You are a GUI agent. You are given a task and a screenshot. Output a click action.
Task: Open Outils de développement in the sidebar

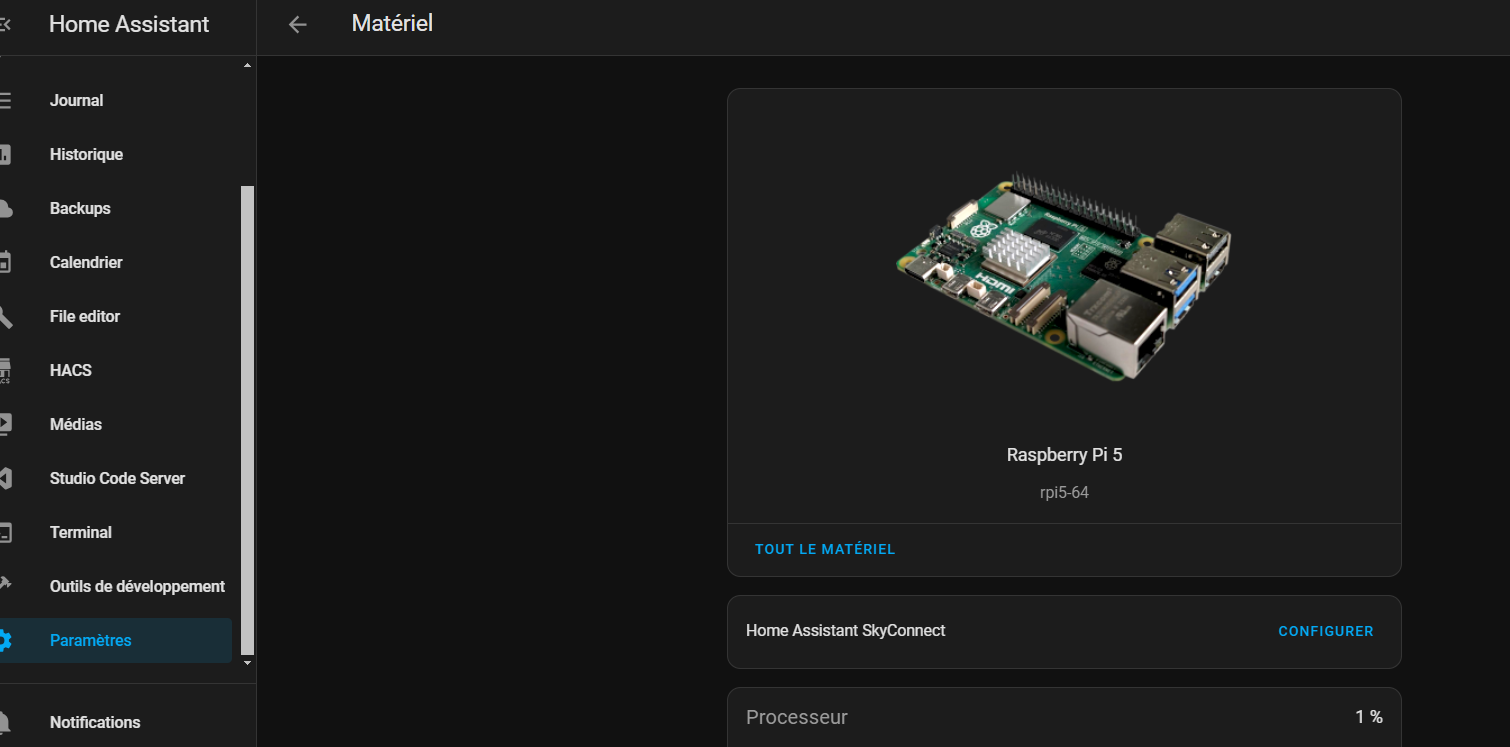coord(116,586)
